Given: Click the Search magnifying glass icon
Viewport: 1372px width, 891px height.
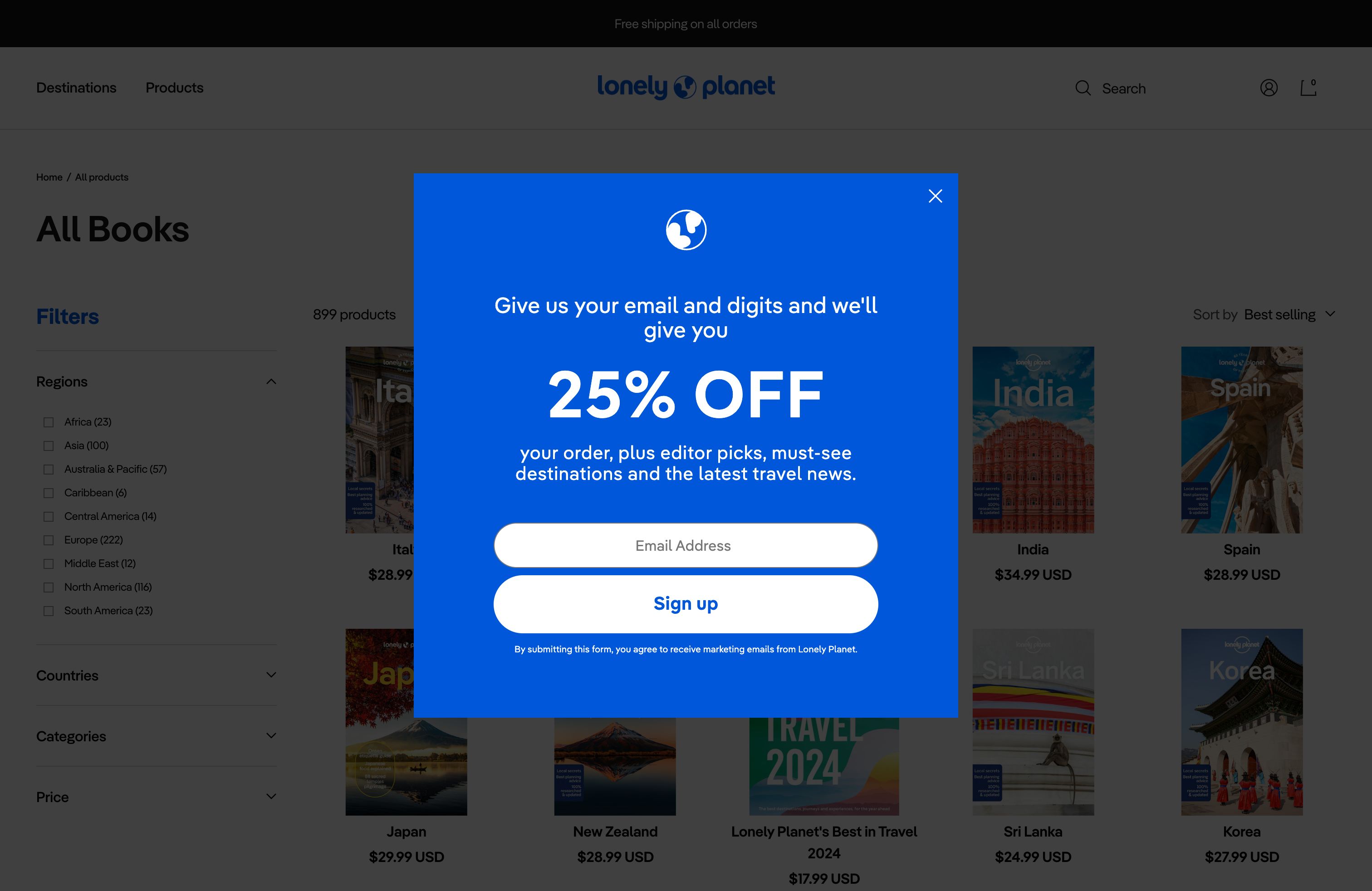Looking at the screenshot, I should pyautogui.click(x=1083, y=88).
